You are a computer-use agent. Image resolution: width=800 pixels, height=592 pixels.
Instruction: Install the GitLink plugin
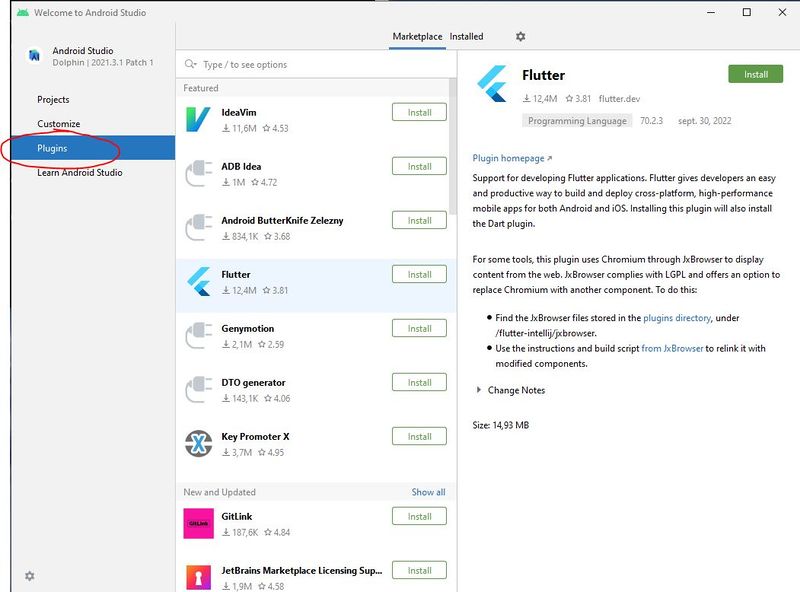[x=419, y=516]
